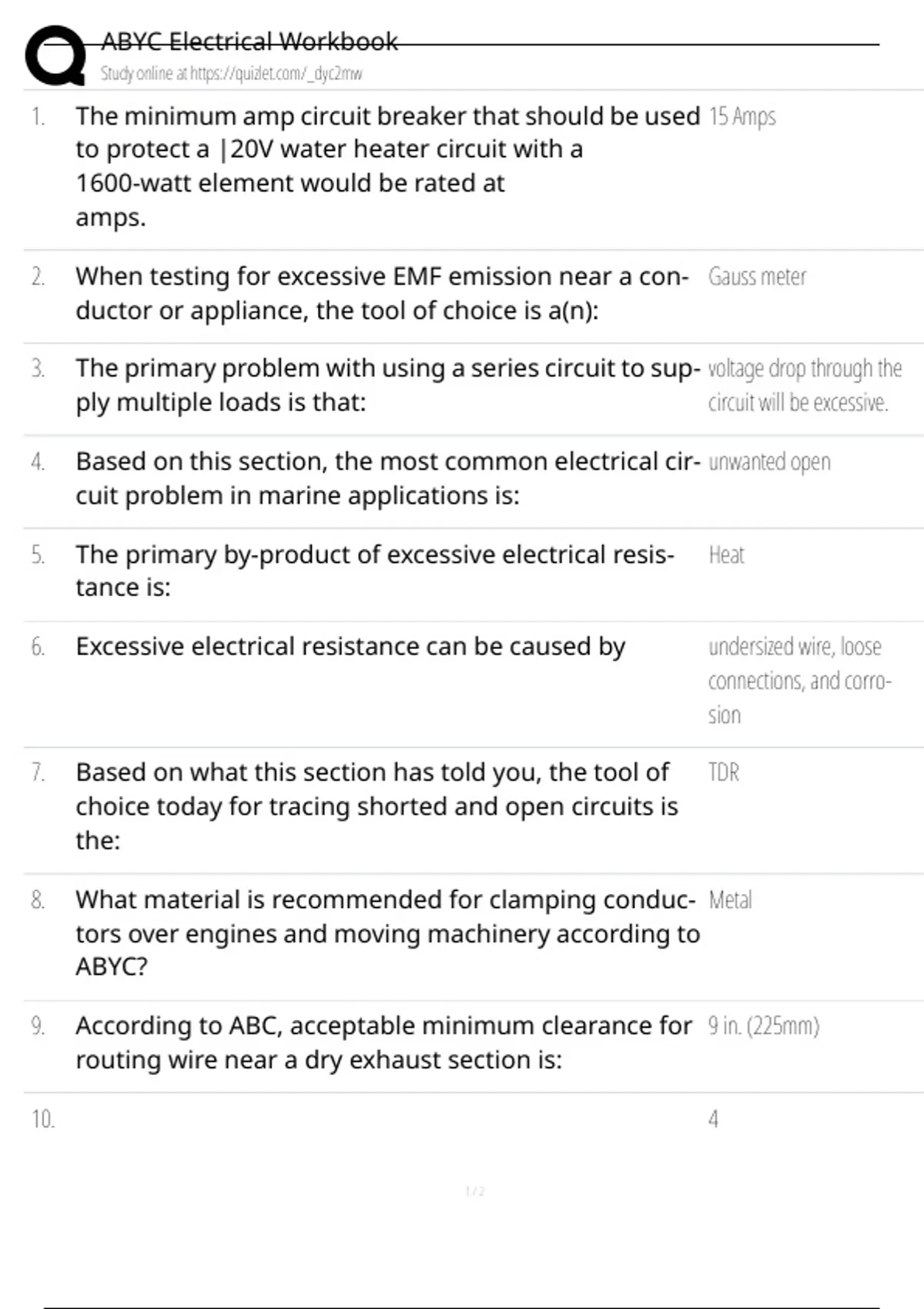Select the '9 in. (225mm)' answer

763,1026
